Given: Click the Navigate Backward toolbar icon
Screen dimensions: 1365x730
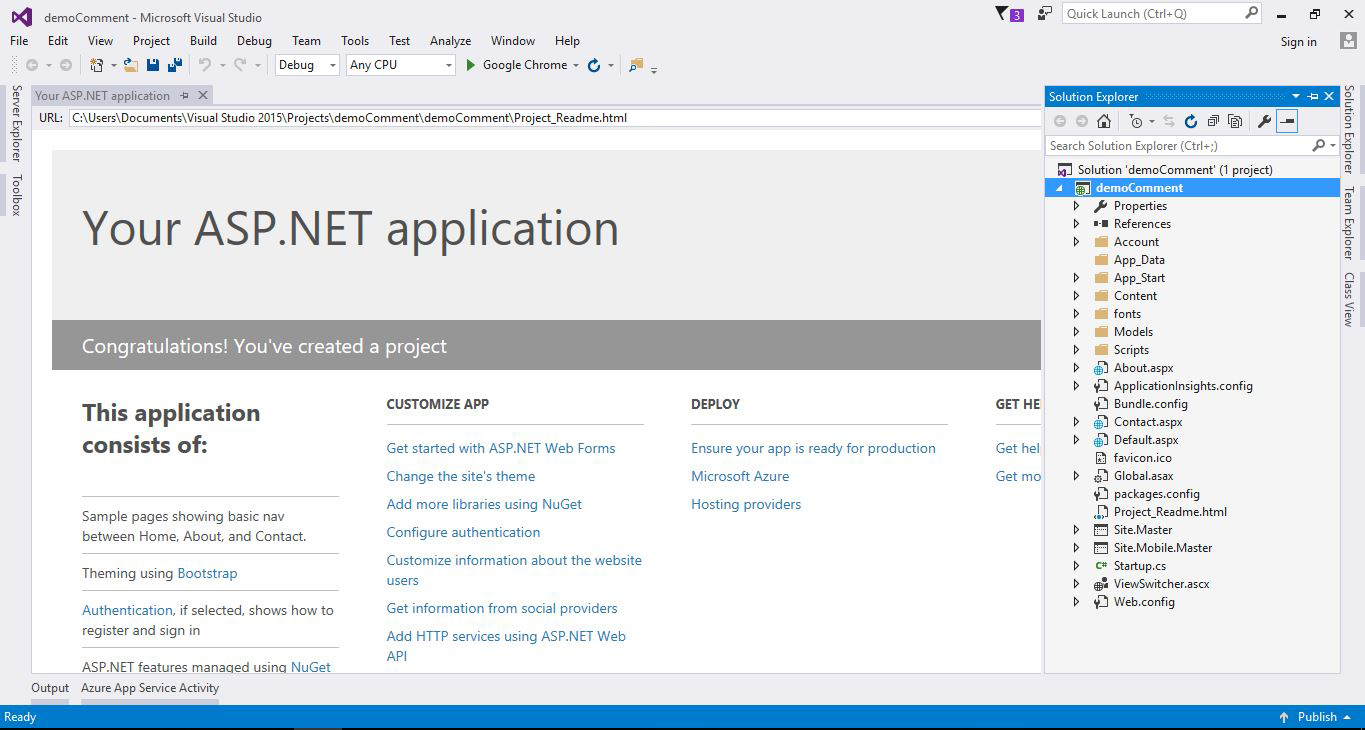Looking at the screenshot, I should point(33,65).
